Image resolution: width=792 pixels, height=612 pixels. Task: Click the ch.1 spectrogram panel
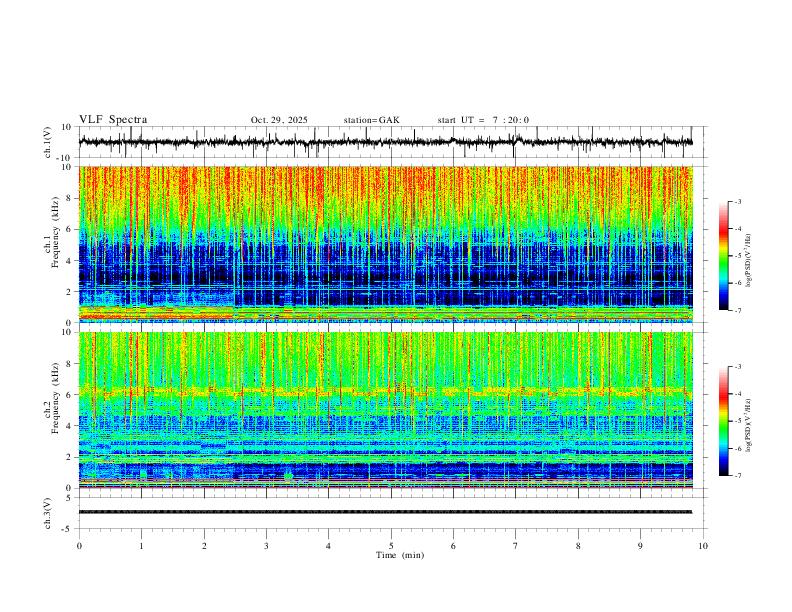385,244
